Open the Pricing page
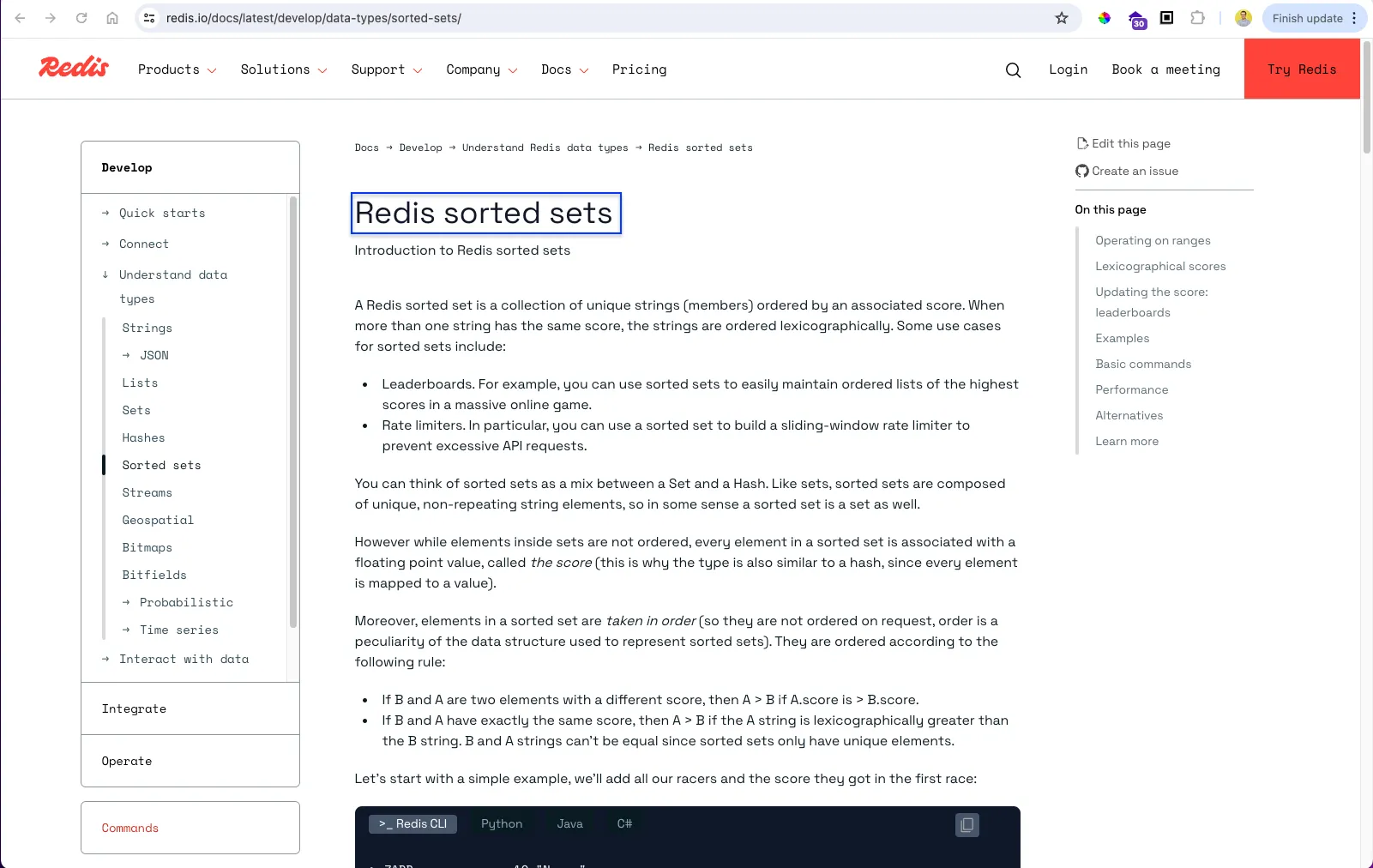This screenshot has width=1373, height=868. [639, 69]
